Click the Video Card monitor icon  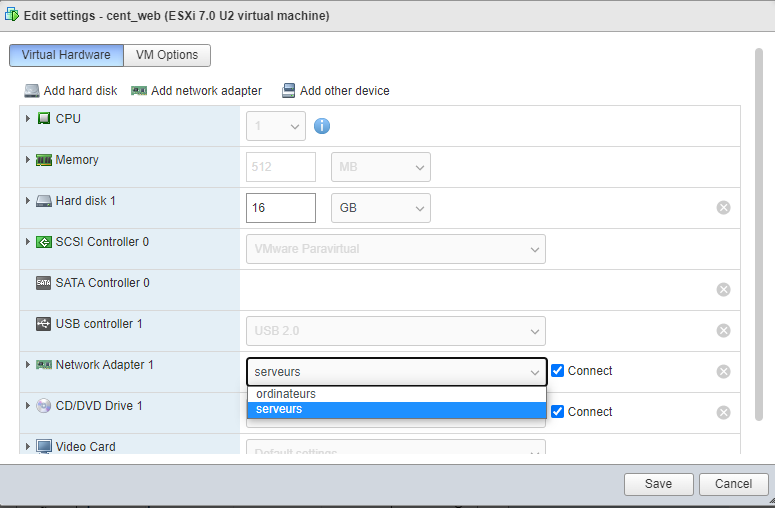click(44, 447)
